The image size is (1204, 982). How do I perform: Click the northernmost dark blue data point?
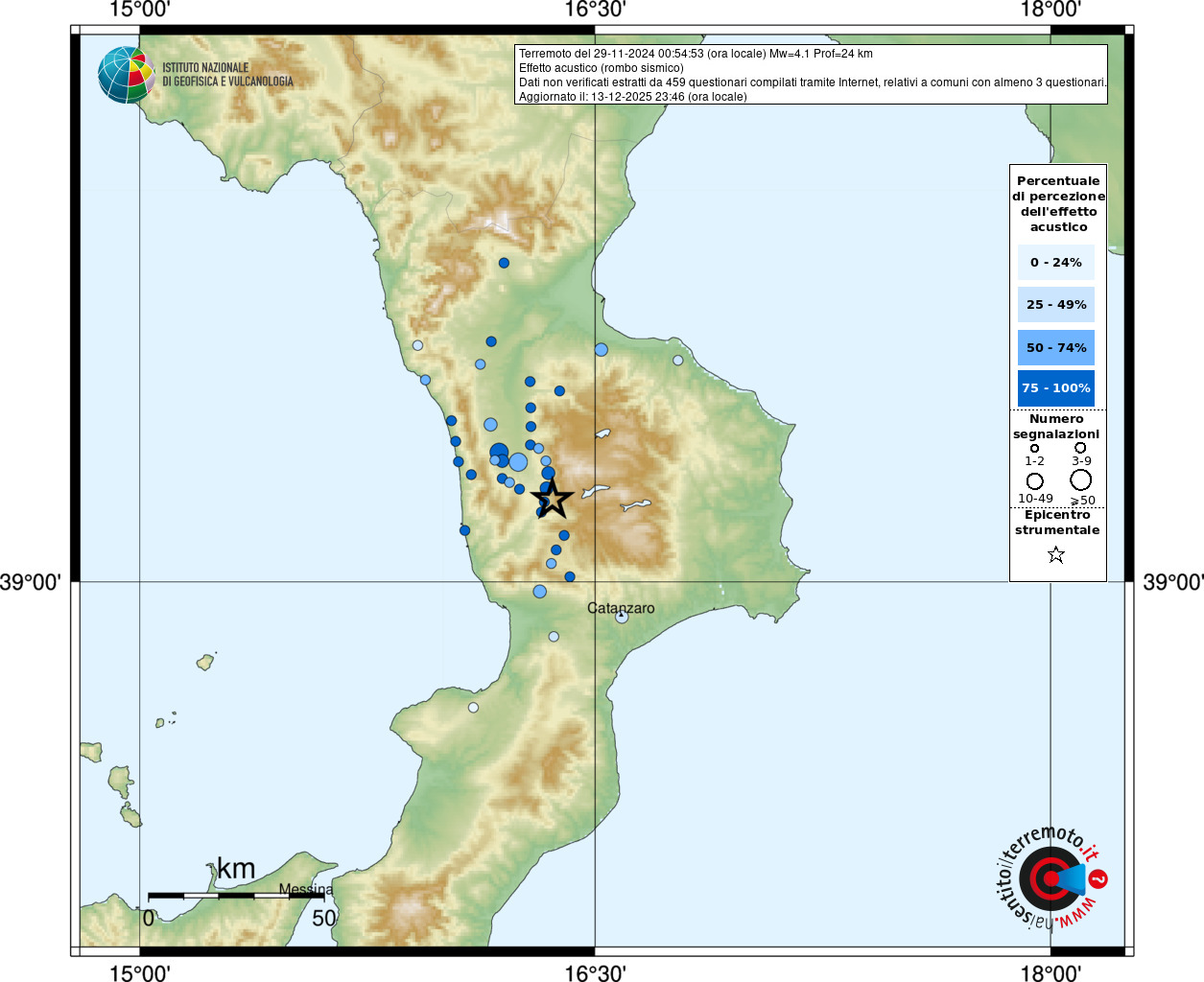(x=504, y=263)
